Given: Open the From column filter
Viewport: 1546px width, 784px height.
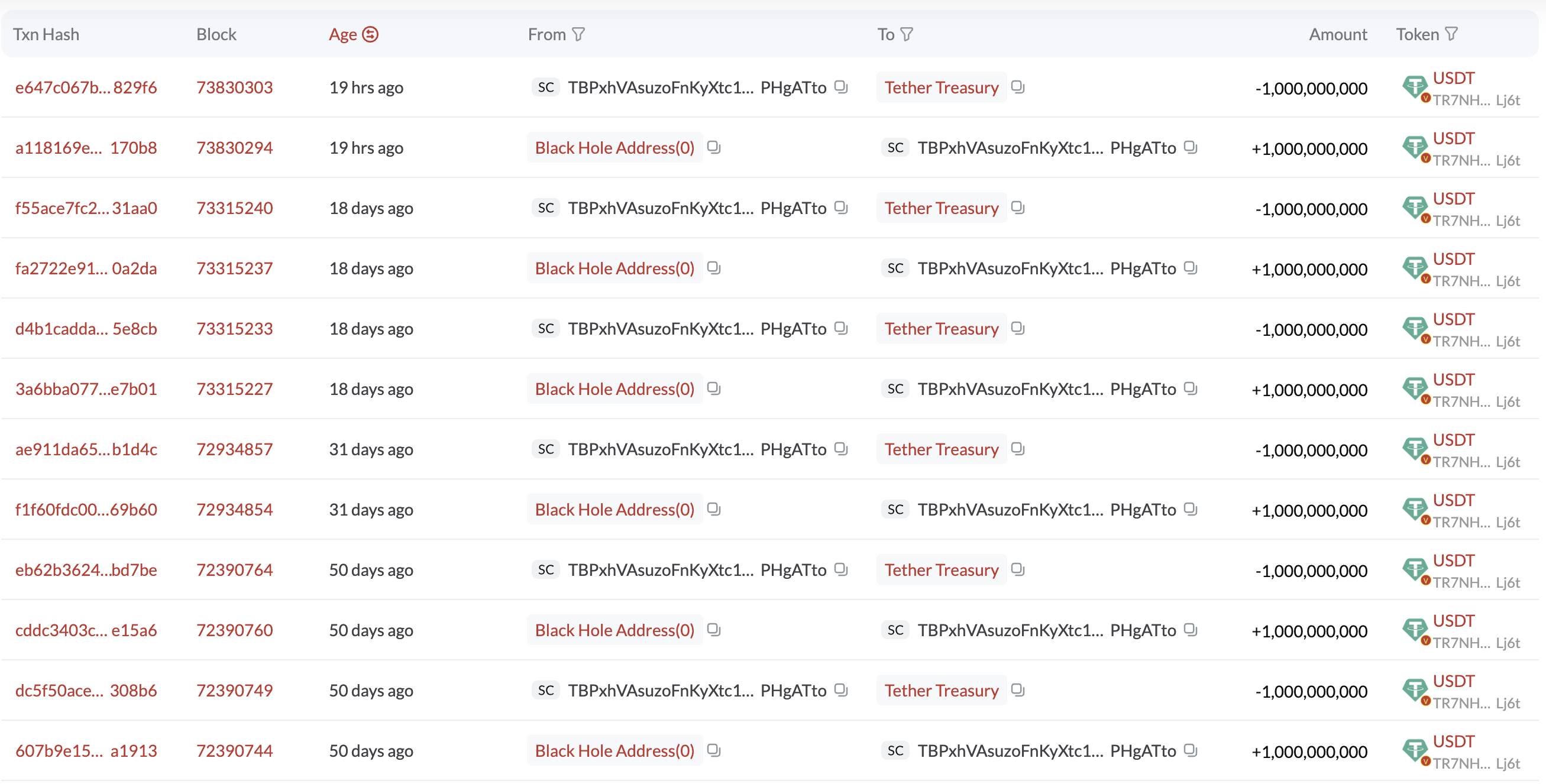Looking at the screenshot, I should (x=578, y=35).
